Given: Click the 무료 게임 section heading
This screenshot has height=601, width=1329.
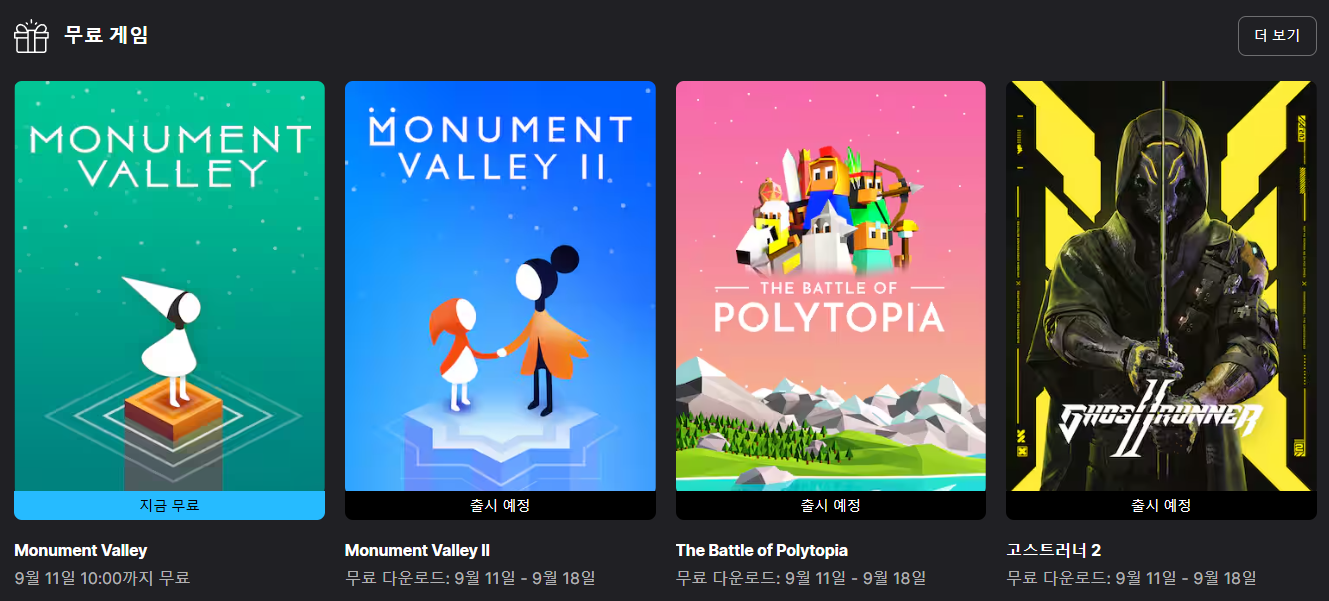Looking at the screenshot, I should (106, 36).
